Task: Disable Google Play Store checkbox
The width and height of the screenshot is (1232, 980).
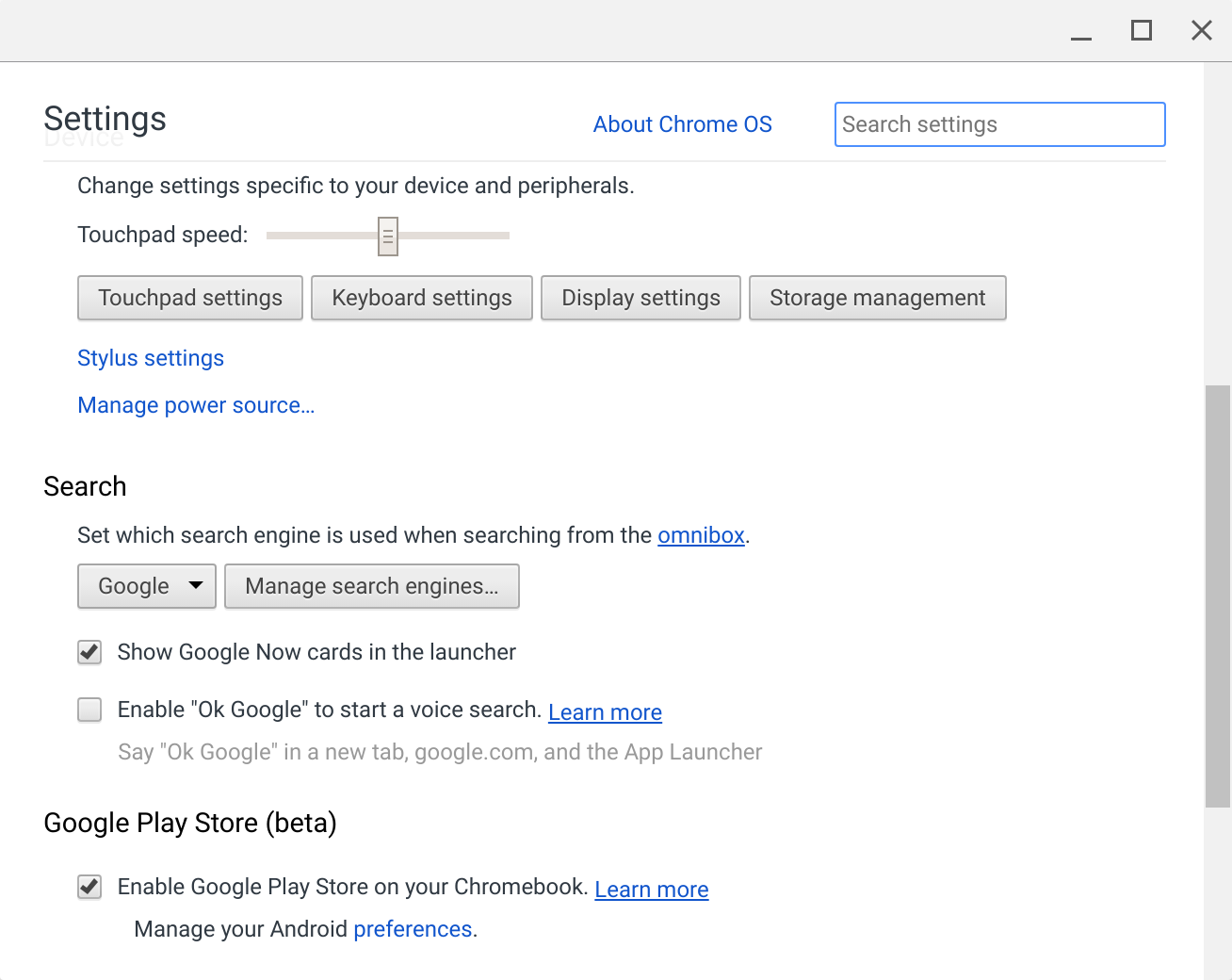Action: 89,887
